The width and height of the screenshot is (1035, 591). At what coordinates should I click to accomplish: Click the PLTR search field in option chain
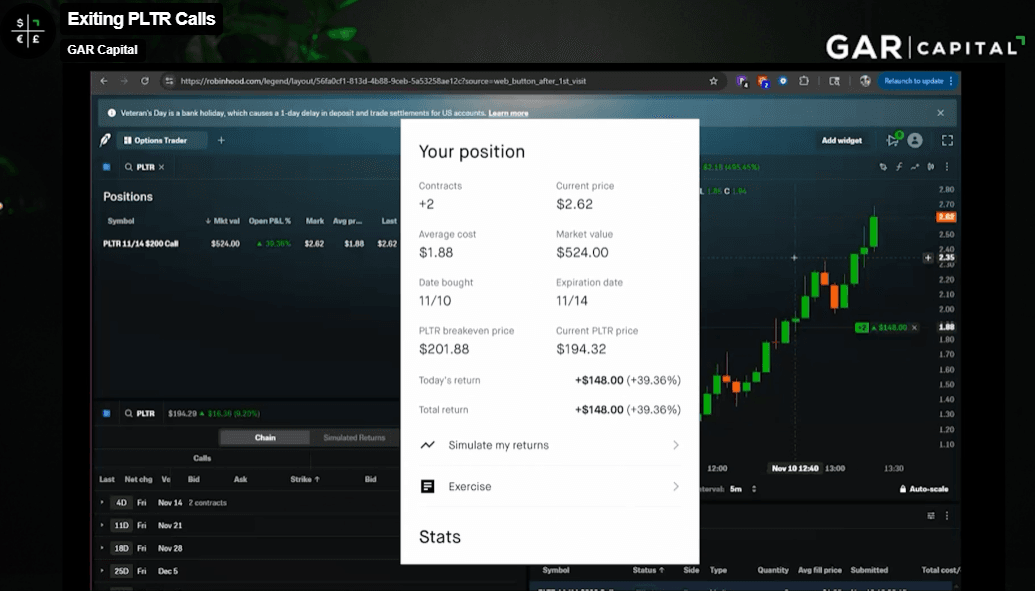tap(140, 413)
